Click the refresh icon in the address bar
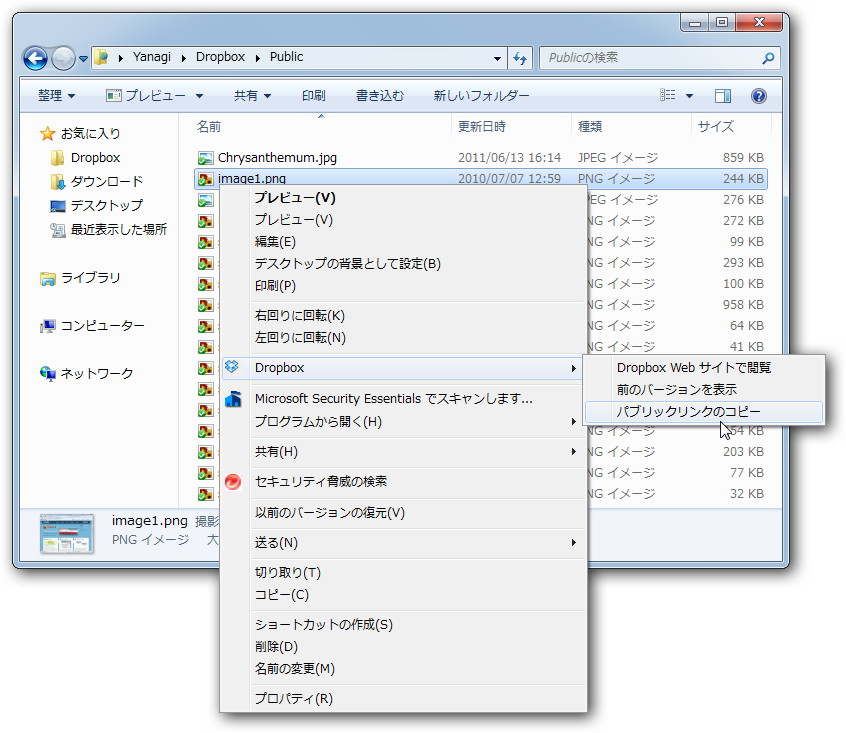 (519, 57)
